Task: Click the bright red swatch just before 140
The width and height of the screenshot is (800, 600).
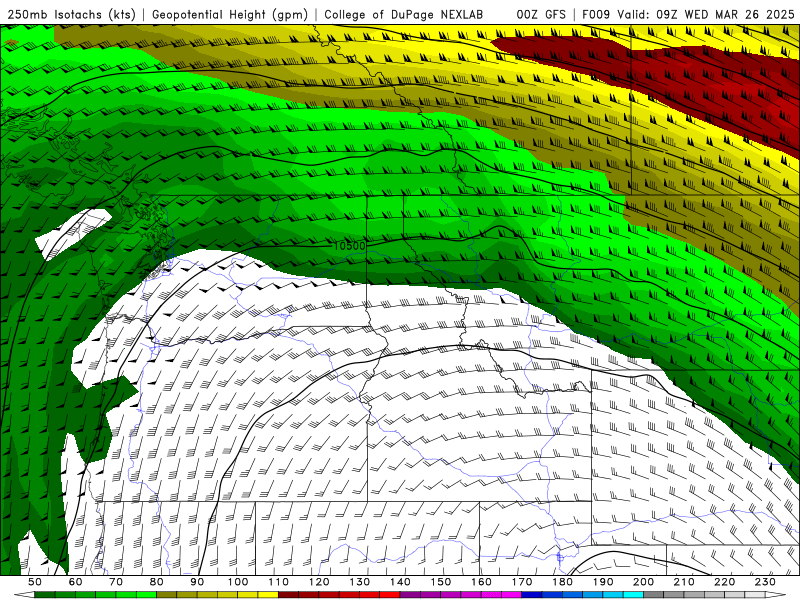Action: (390, 595)
